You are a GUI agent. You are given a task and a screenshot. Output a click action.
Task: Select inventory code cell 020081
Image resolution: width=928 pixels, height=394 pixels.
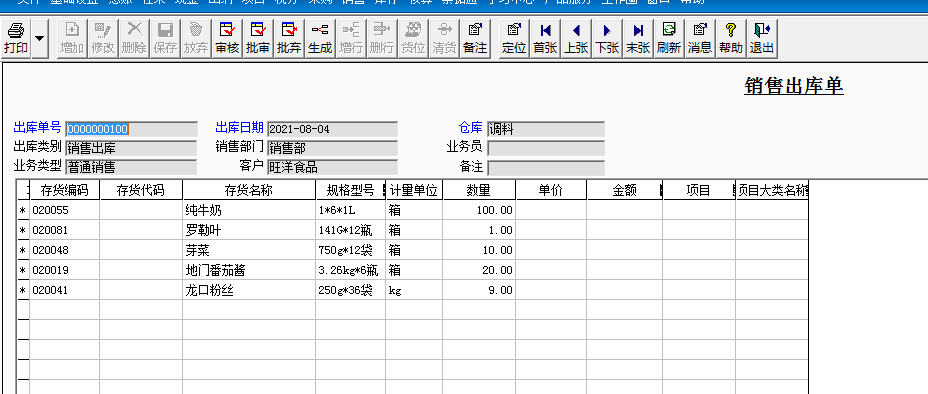tap(65, 230)
